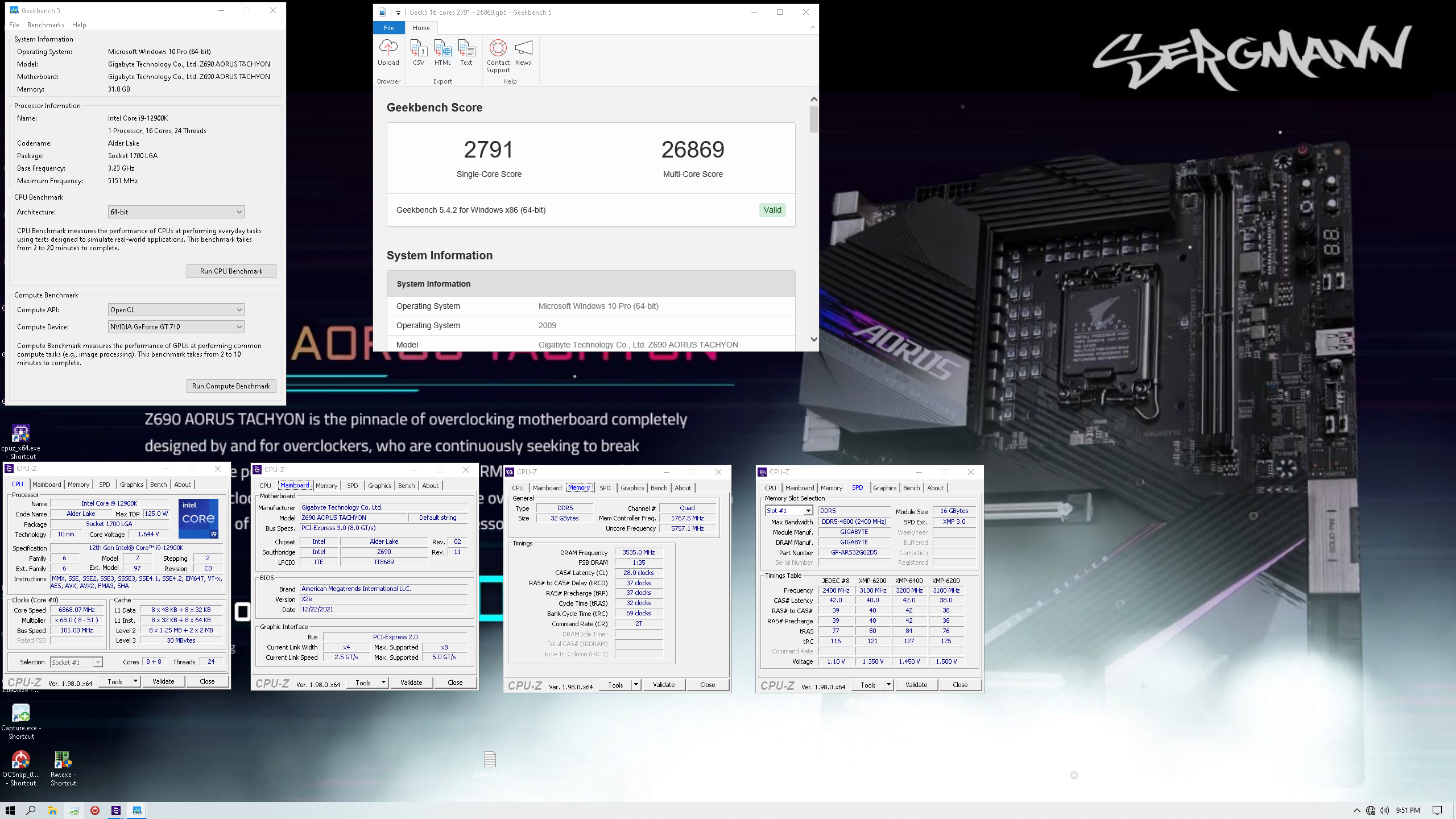
Task: Select the BATCH text file on desktop
Action: coord(490,764)
